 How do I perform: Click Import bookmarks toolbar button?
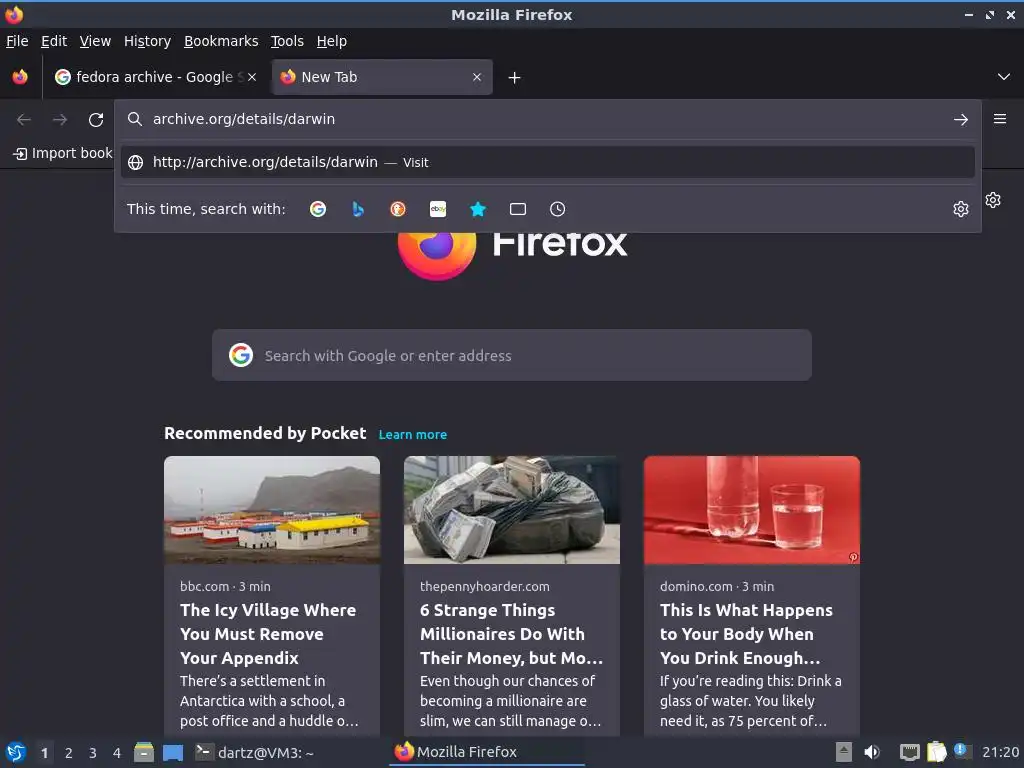click(63, 153)
